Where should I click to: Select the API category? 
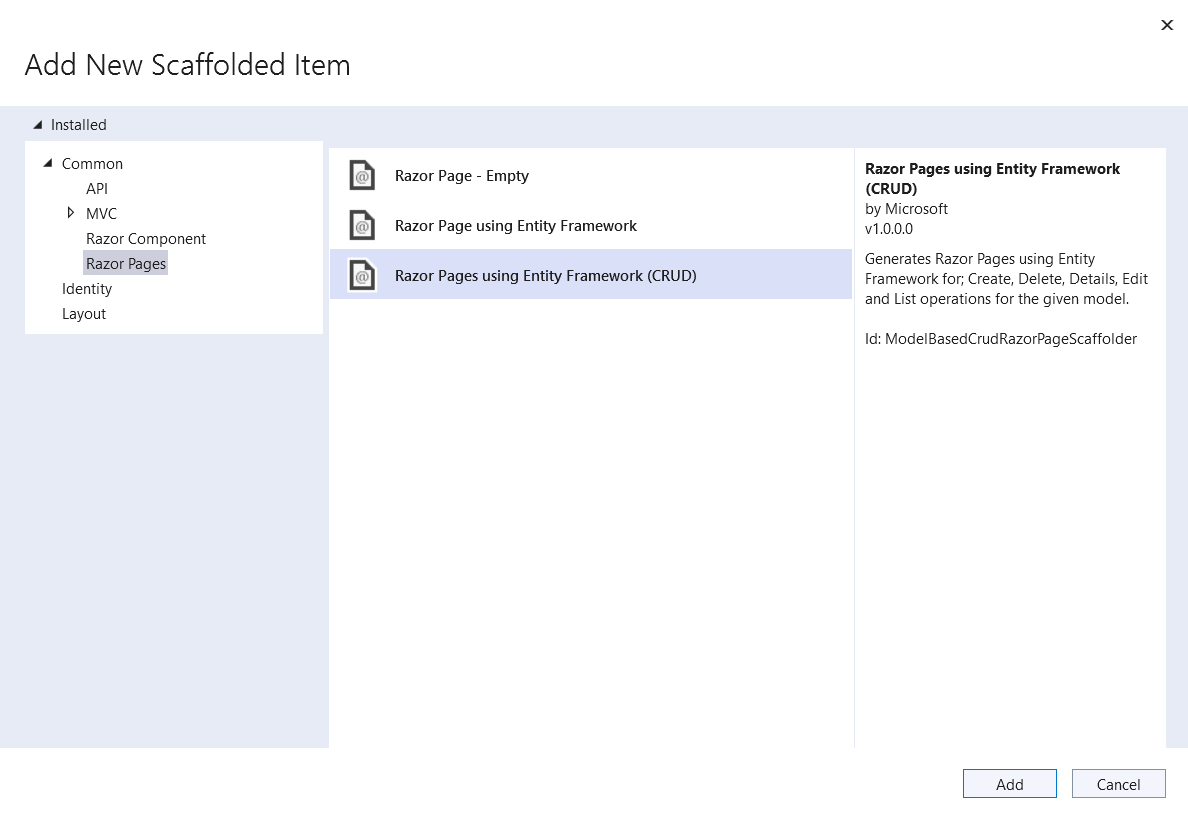pos(97,189)
